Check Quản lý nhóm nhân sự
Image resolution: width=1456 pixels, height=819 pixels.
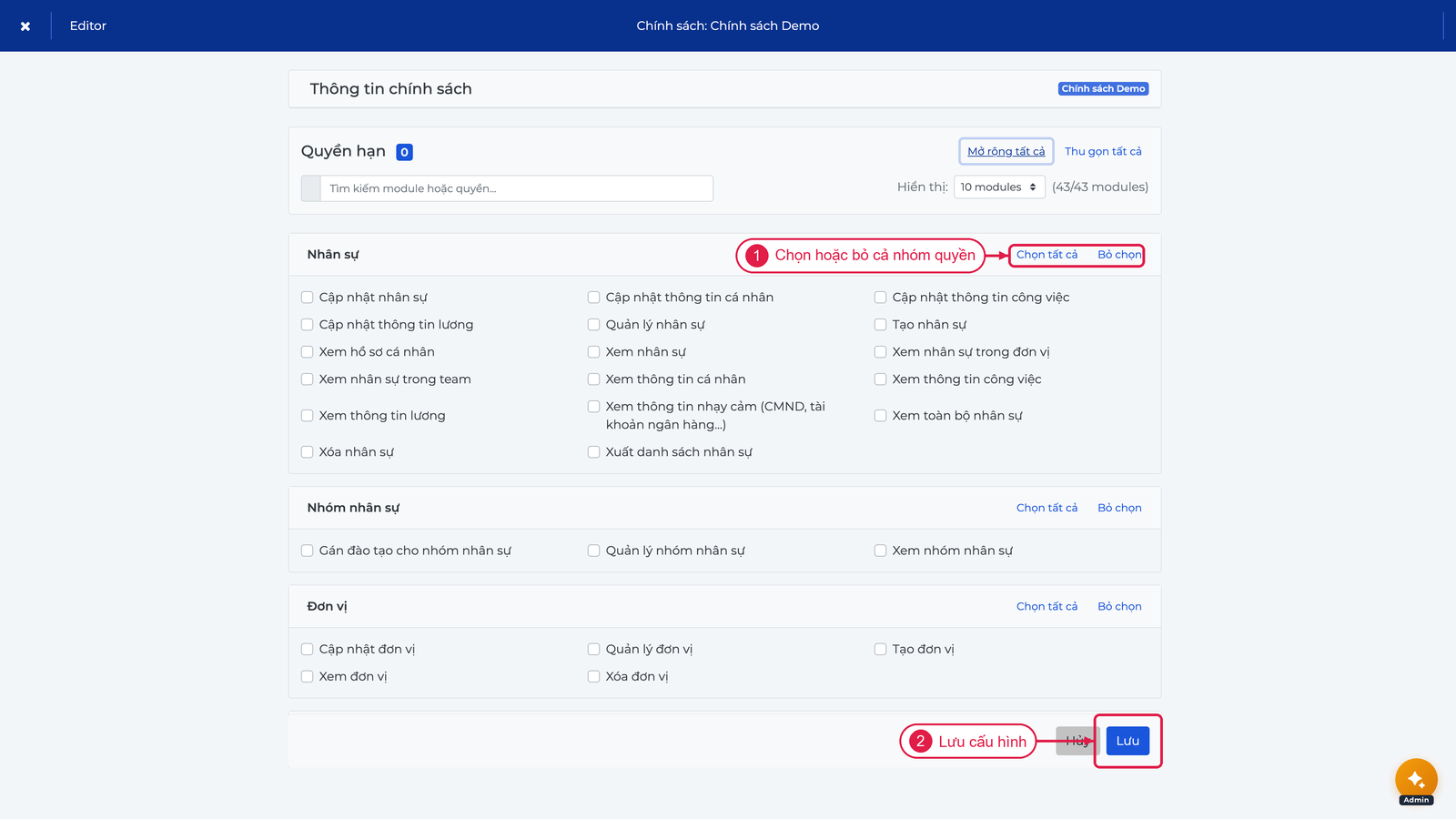tap(594, 551)
